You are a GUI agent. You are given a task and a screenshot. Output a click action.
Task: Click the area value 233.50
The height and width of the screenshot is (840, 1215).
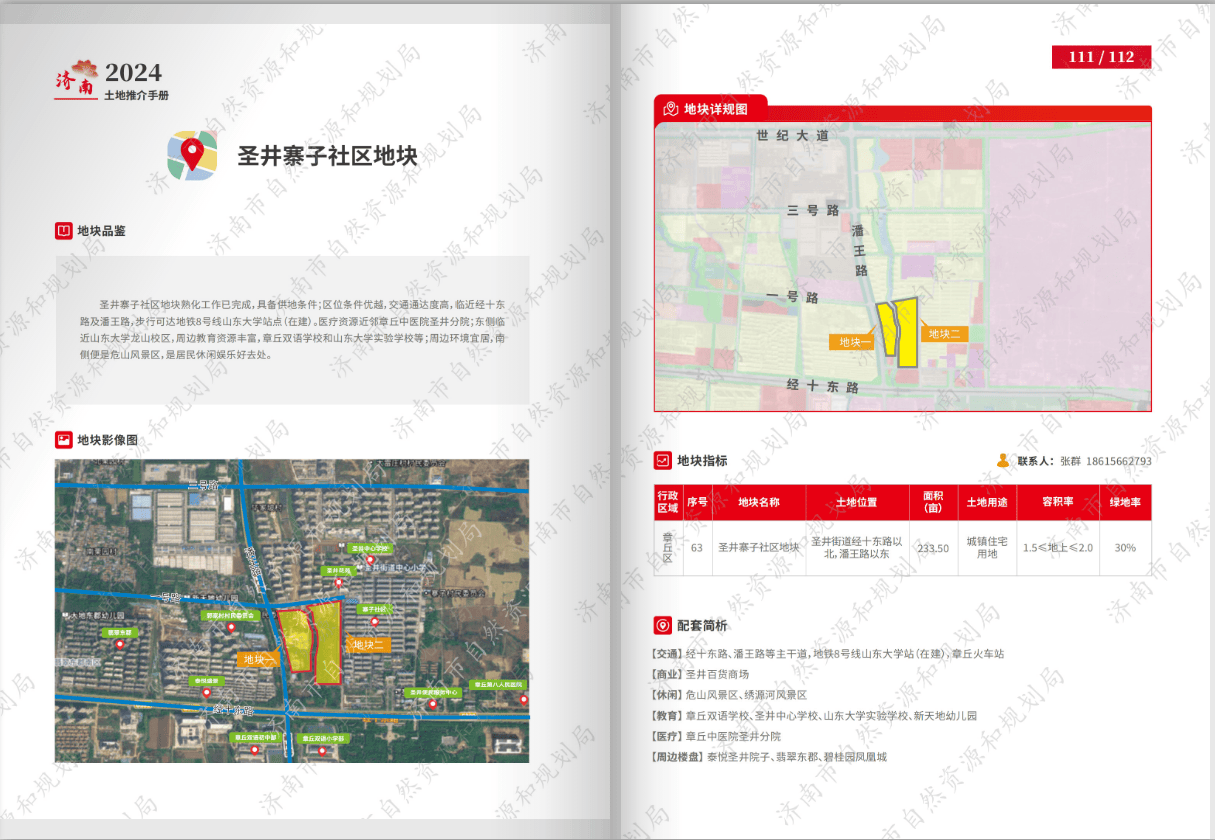point(933,548)
